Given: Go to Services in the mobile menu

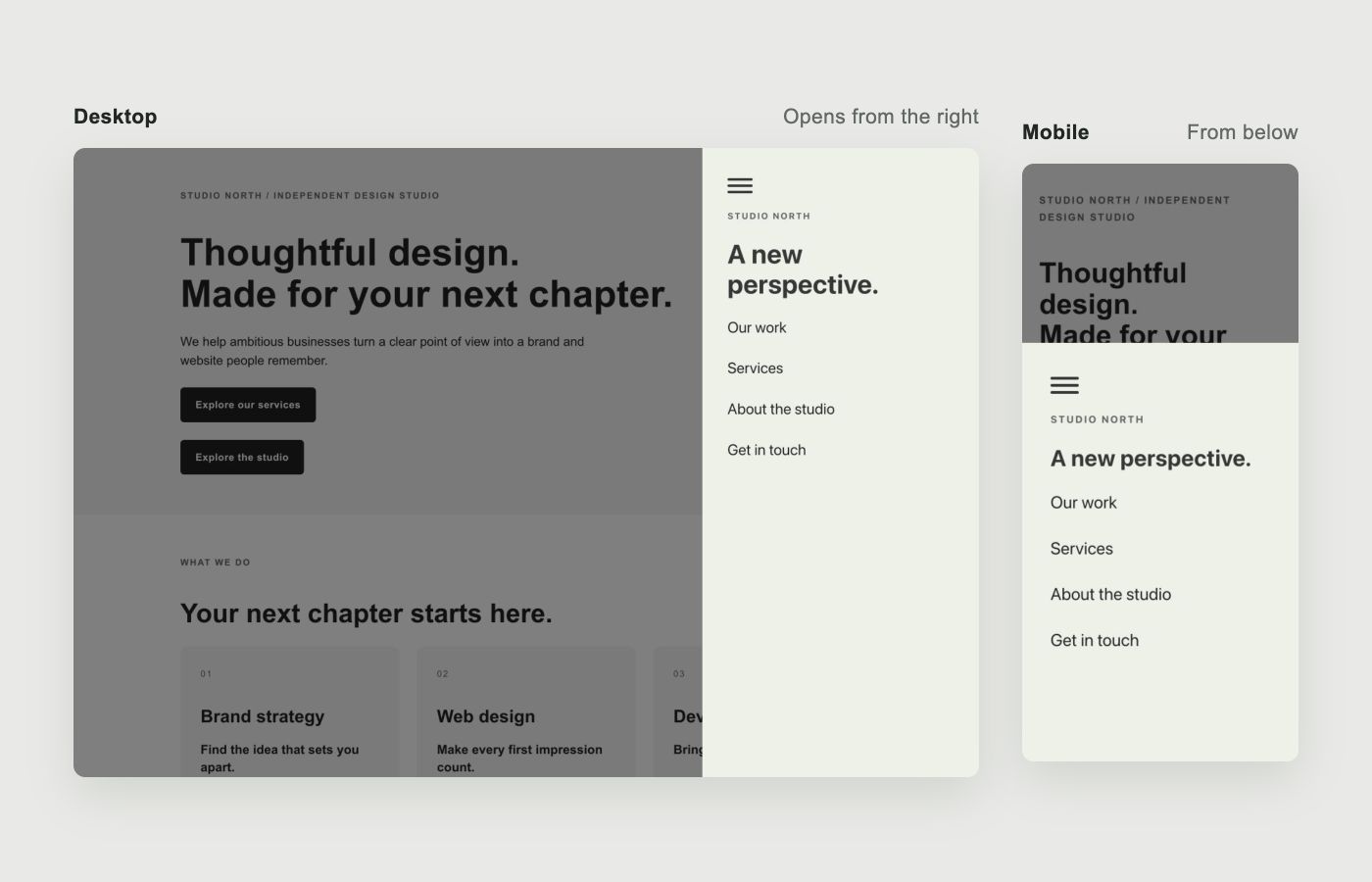Looking at the screenshot, I should point(1082,549).
